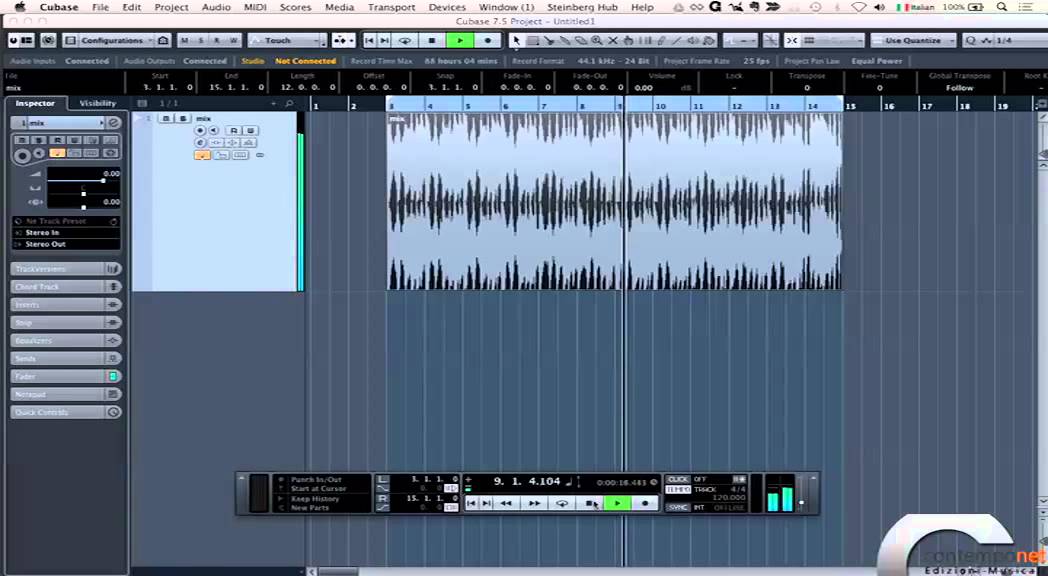Viewport: 1048px width, 576px height.
Task: Open the snap type grid dropdown
Action: coord(832,41)
